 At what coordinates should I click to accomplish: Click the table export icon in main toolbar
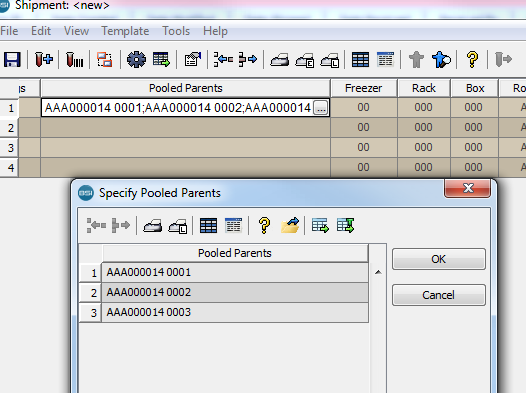[161, 60]
